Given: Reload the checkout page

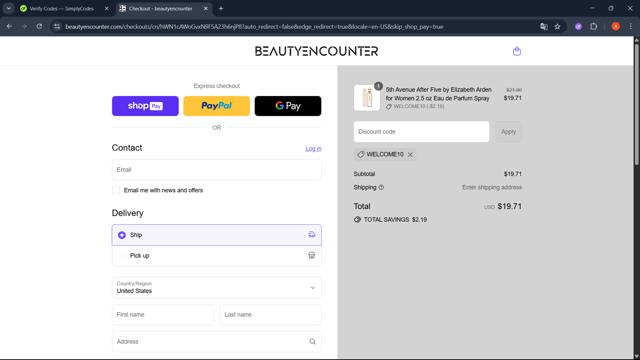Looking at the screenshot, I should pos(39,27).
